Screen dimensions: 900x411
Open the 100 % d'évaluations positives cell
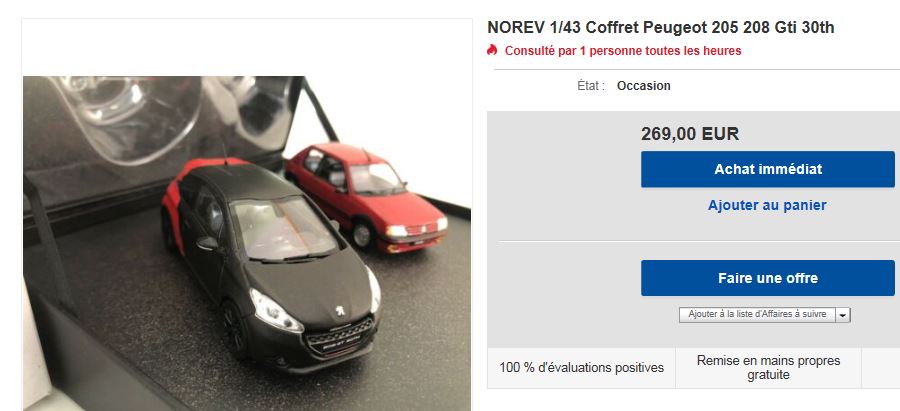click(581, 367)
